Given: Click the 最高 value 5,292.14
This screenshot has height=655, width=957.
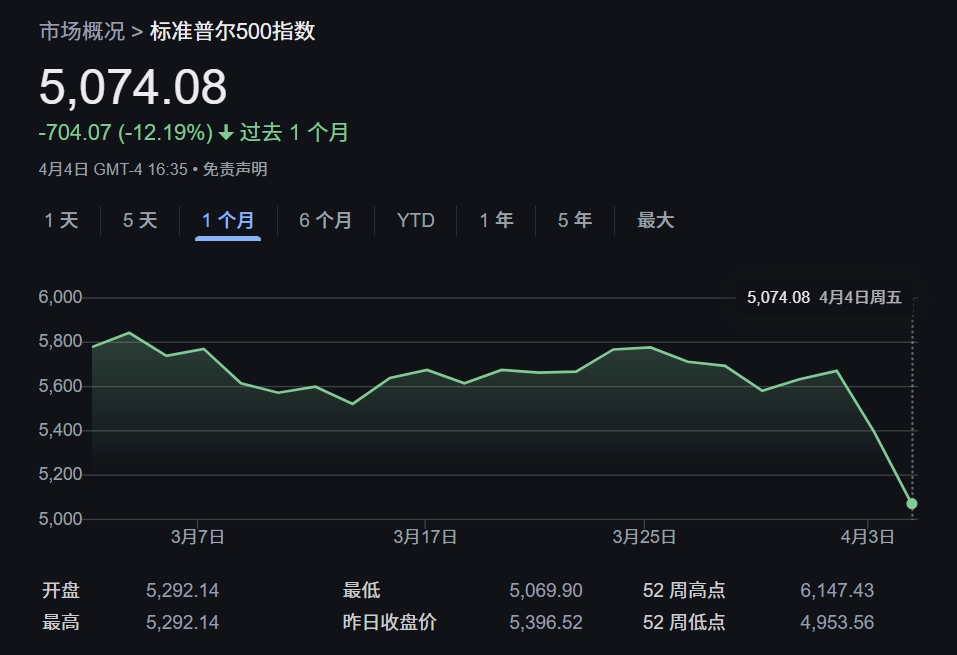Looking at the screenshot, I should pos(182,622).
